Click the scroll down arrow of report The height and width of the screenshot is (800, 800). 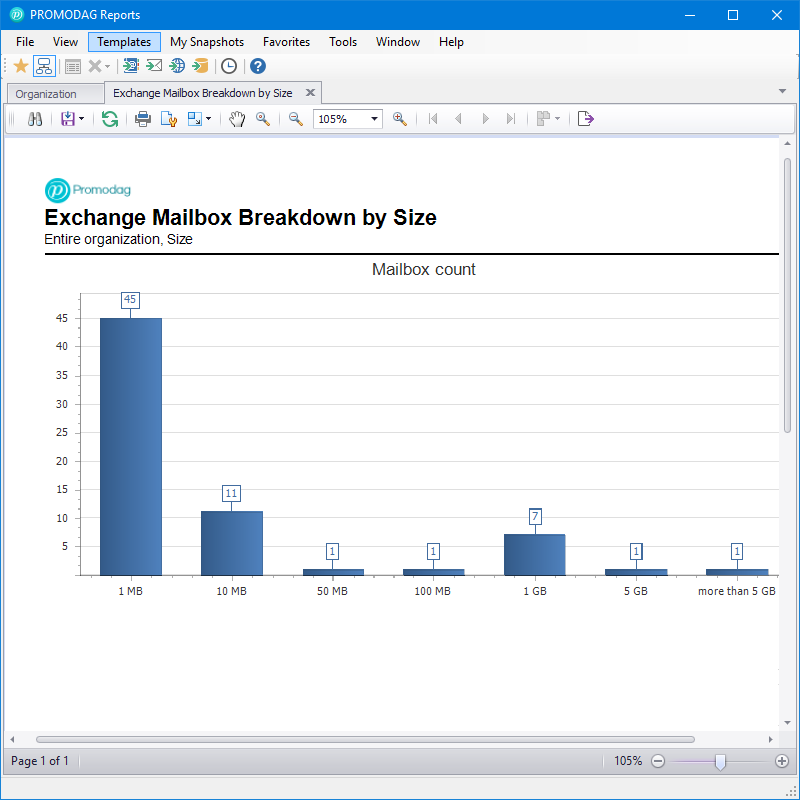click(x=787, y=722)
